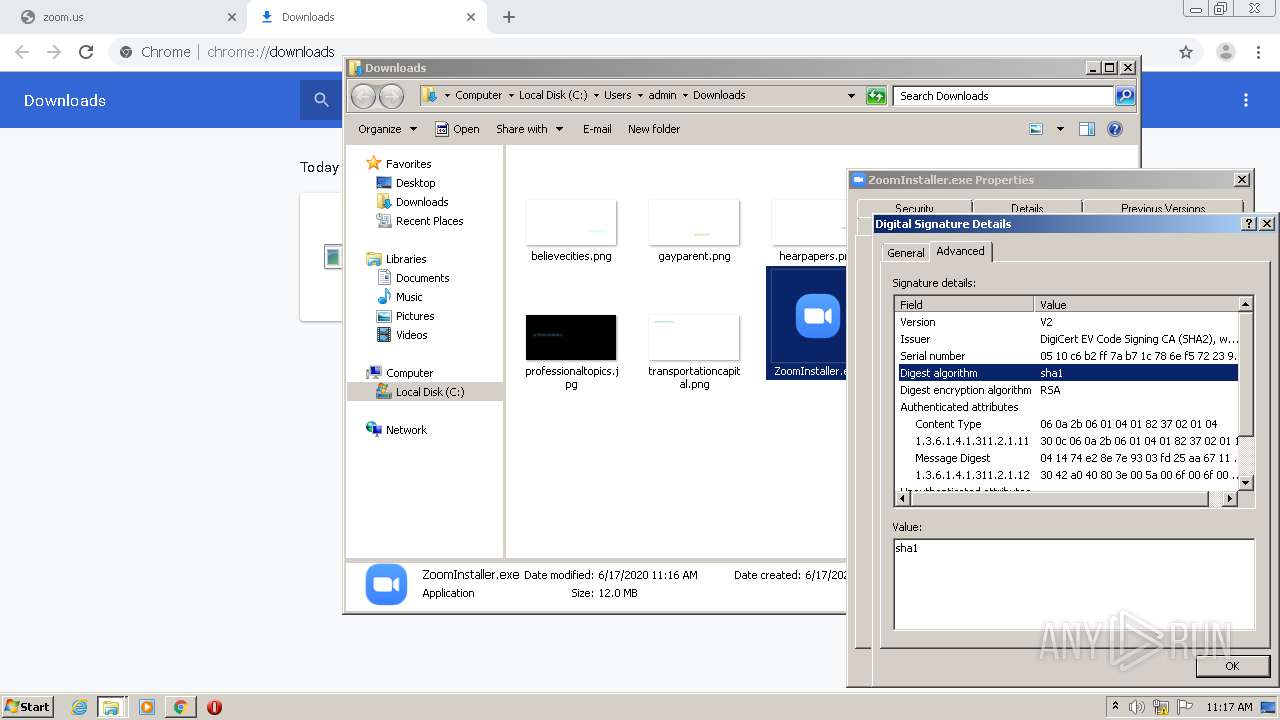
Task: Select the Issuer row
Action: [1066, 339]
